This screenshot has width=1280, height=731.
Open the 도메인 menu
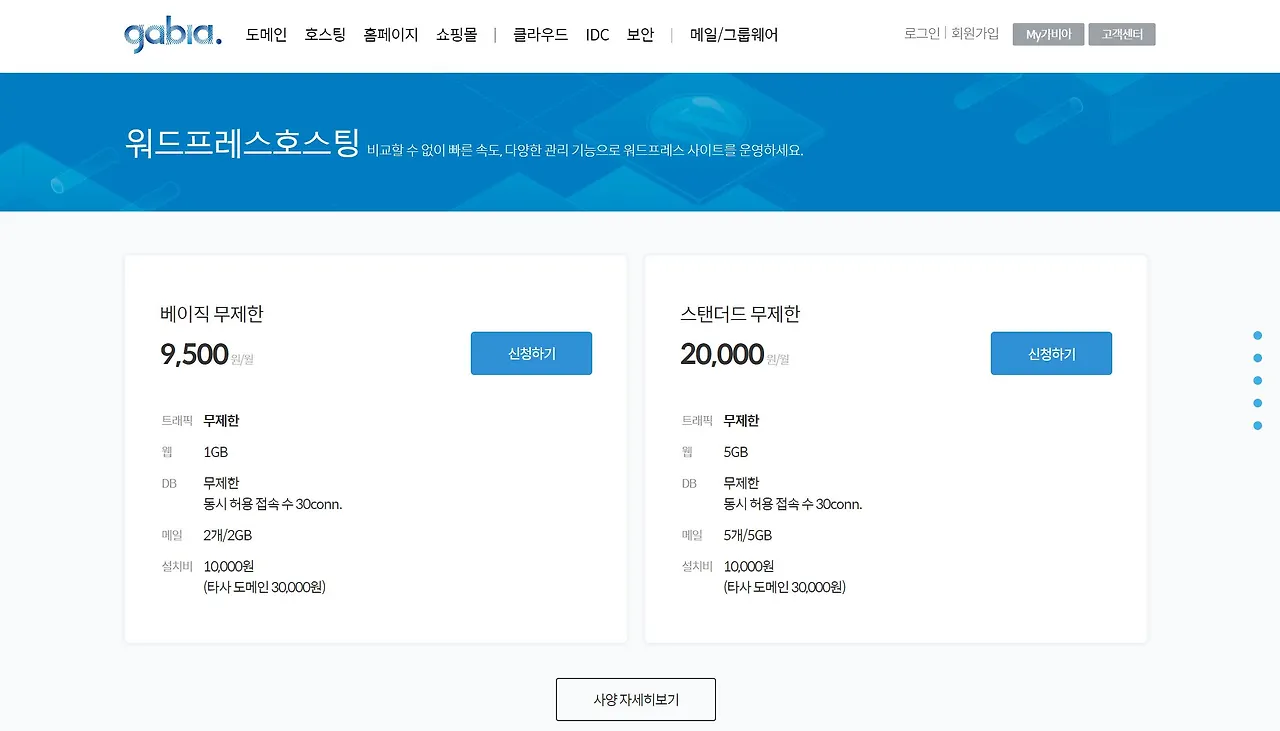click(265, 33)
